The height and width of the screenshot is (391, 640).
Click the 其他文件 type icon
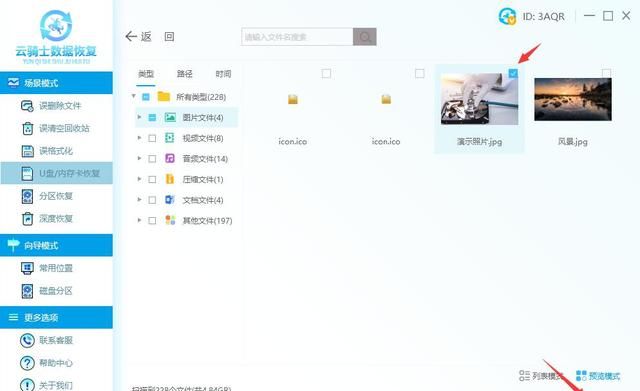pyautogui.click(x=170, y=220)
